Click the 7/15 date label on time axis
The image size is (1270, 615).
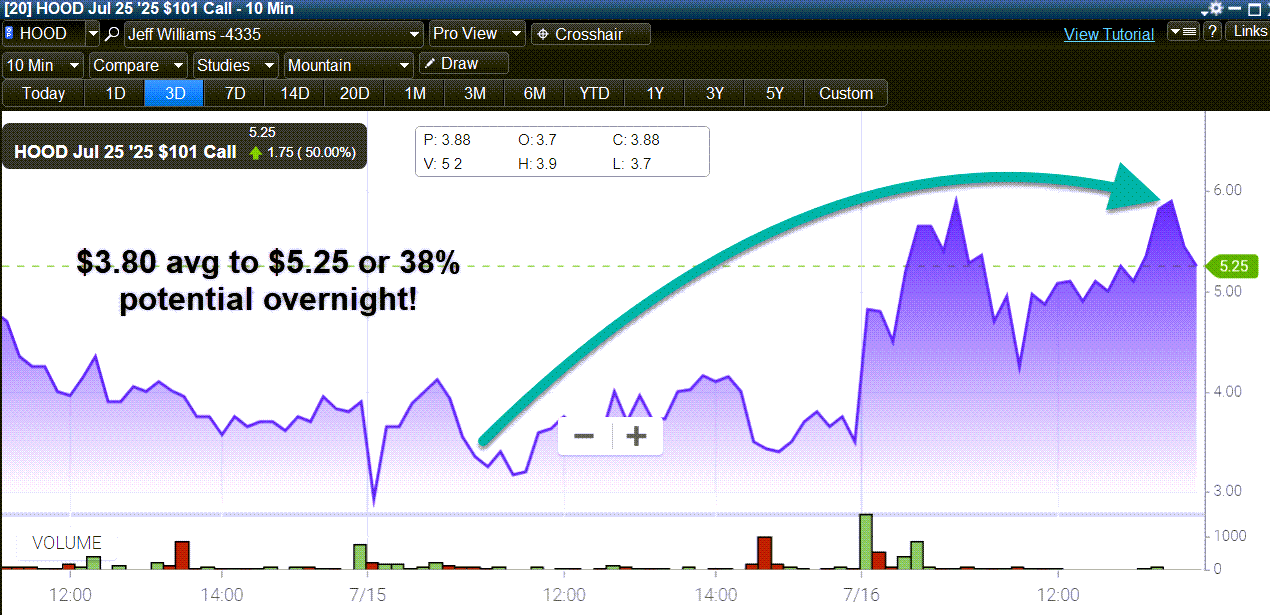(x=368, y=594)
